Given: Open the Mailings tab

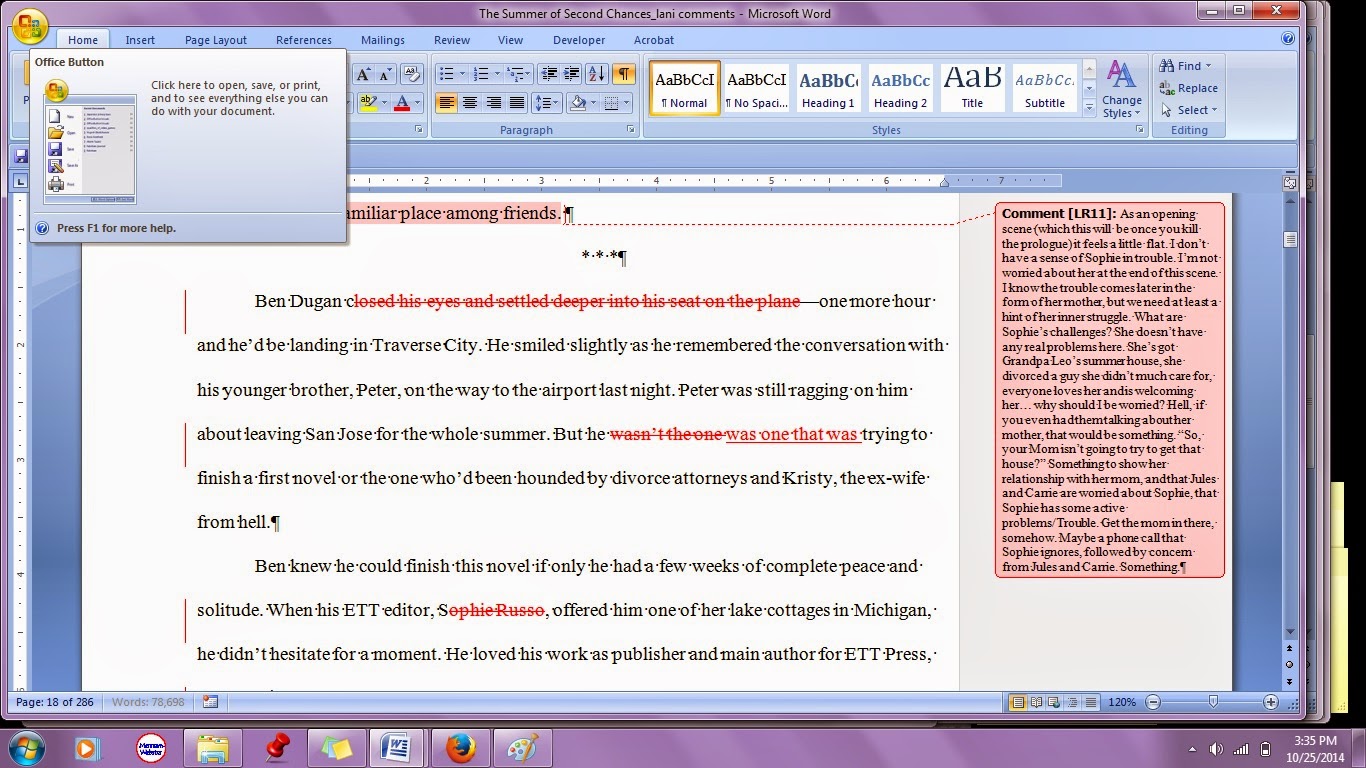Looking at the screenshot, I should (x=383, y=40).
